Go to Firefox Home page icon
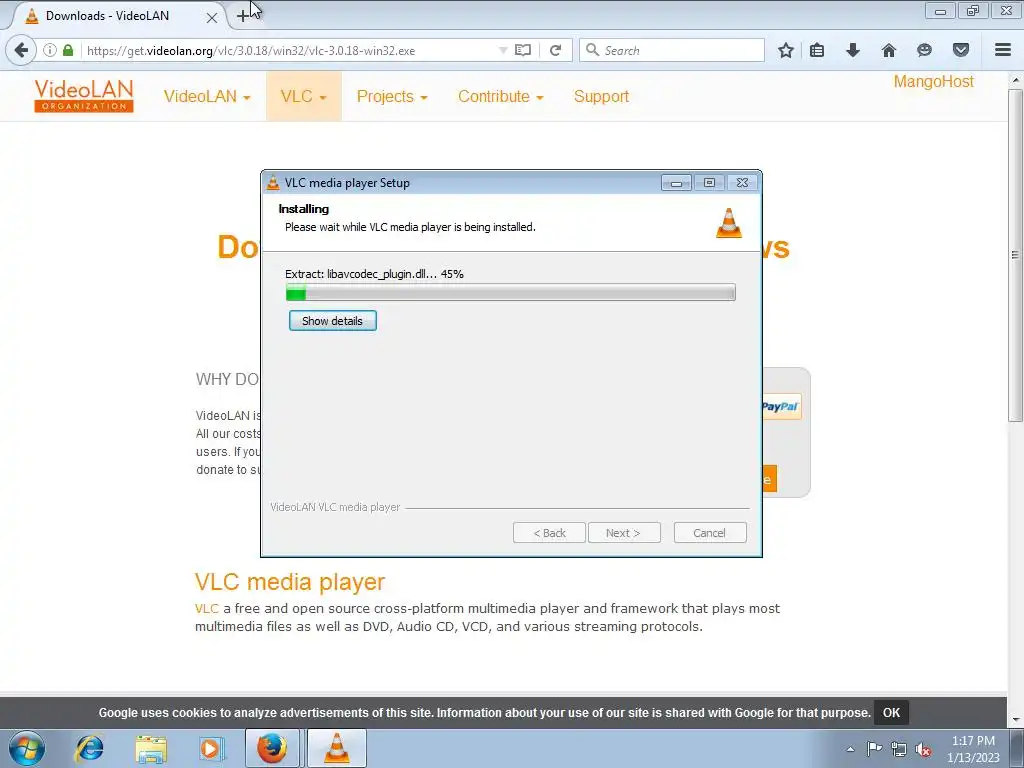This screenshot has height=768, width=1024. point(888,50)
